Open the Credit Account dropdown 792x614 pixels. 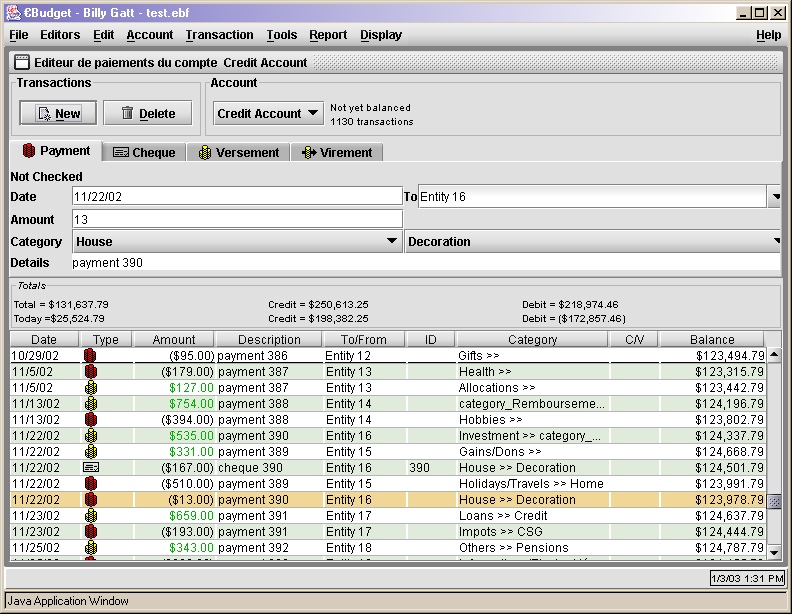pos(268,114)
